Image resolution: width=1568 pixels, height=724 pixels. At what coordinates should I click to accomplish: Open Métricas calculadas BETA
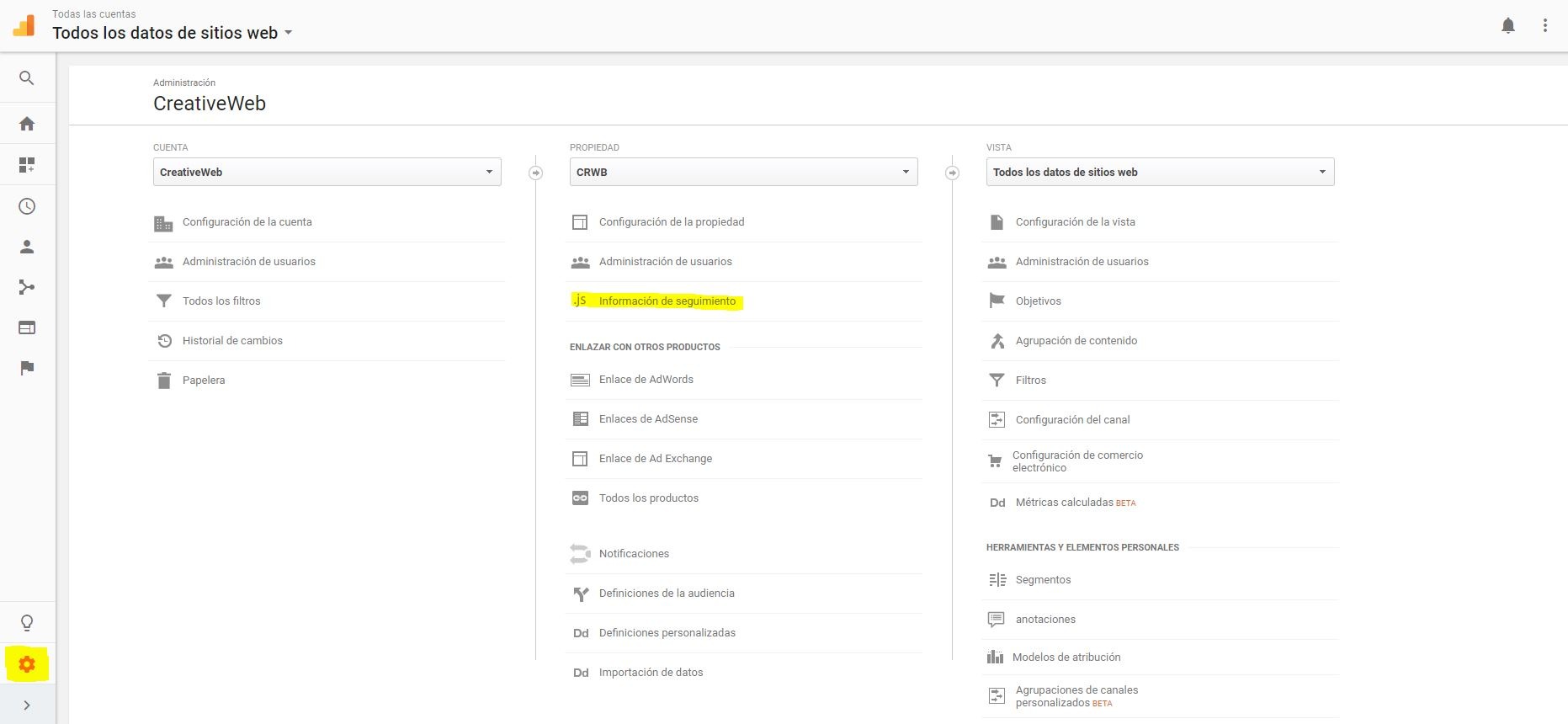coord(1076,503)
